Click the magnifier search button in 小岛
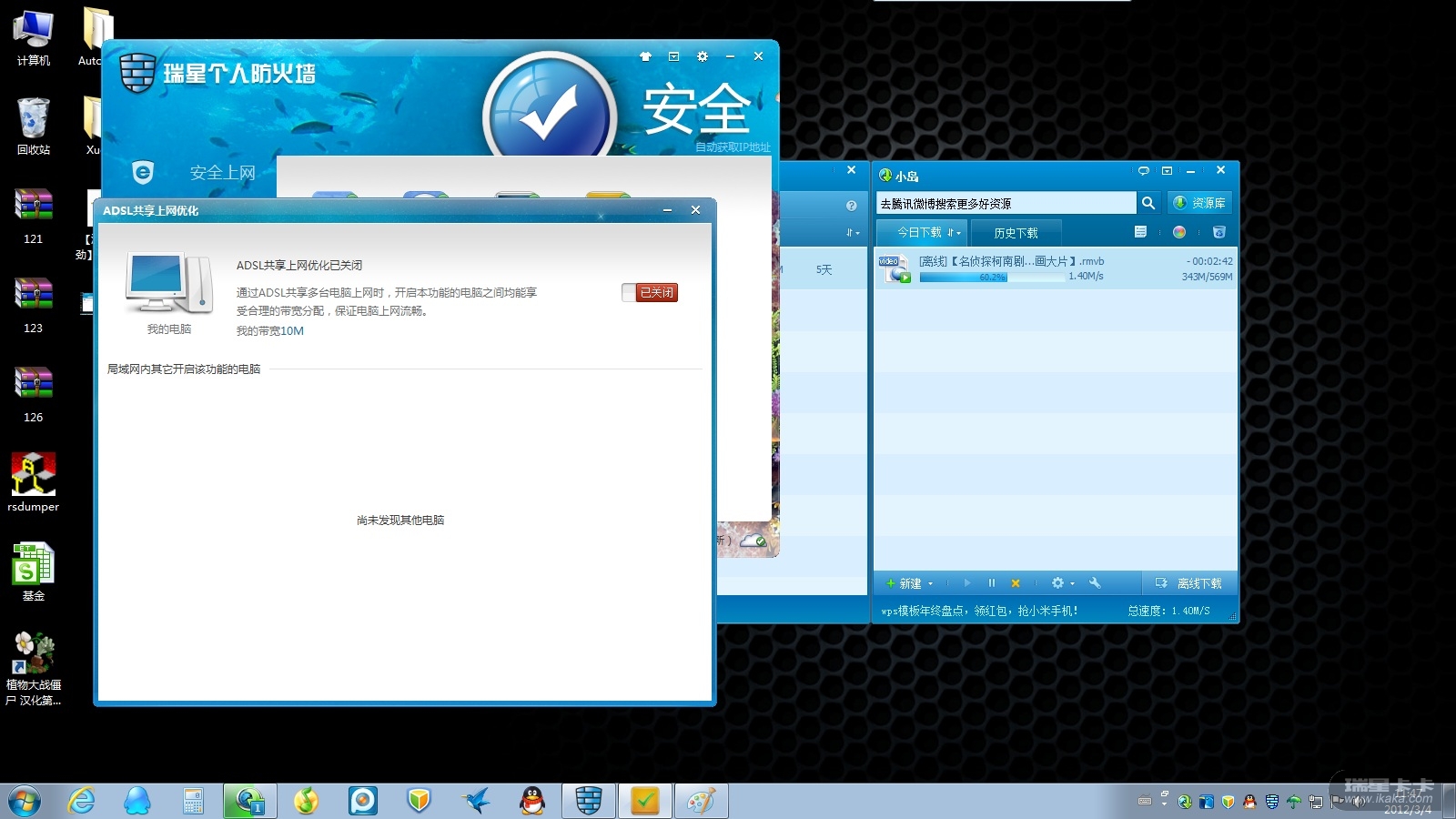Viewport: 1456px width, 819px height. pyautogui.click(x=1148, y=203)
